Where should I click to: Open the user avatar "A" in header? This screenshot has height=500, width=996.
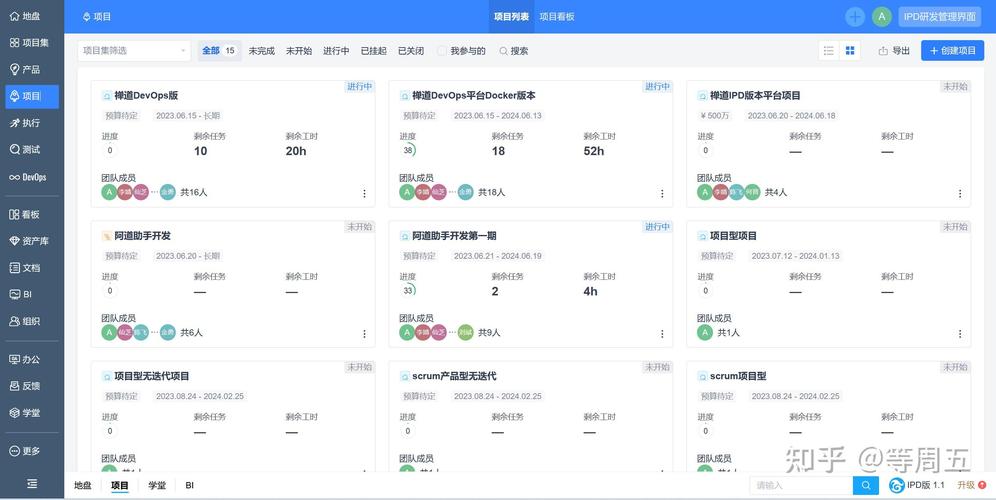pyautogui.click(x=881, y=16)
